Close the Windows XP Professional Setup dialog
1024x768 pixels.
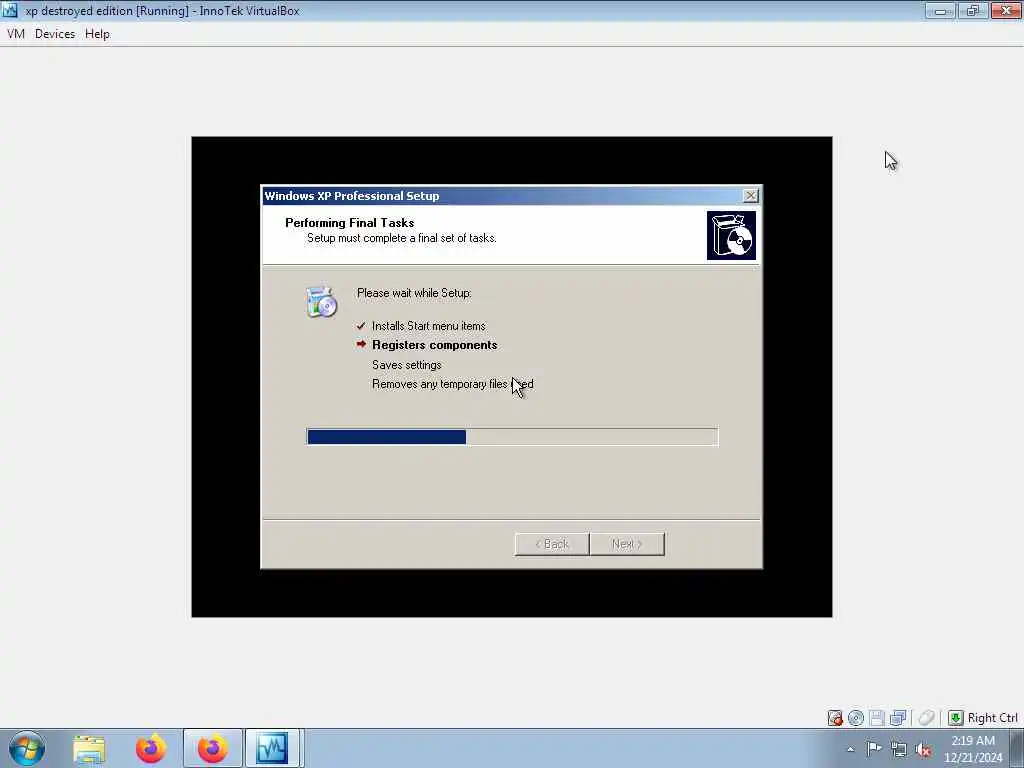coord(751,195)
